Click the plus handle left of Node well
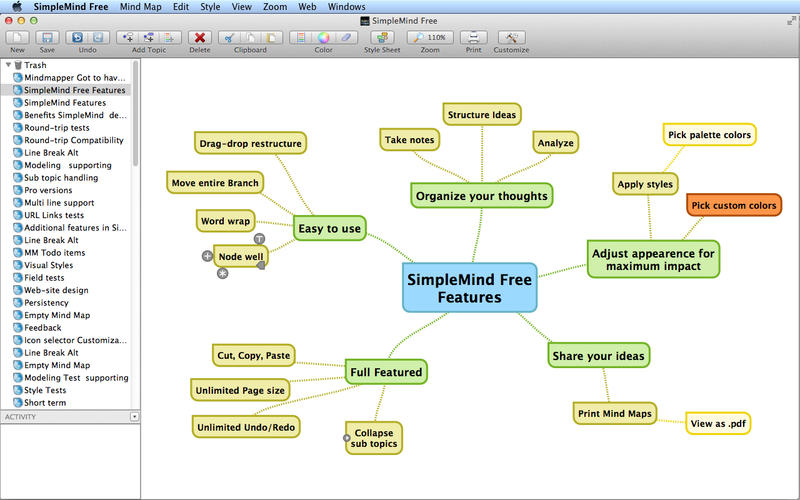This screenshot has height=500, width=800. coord(207,256)
